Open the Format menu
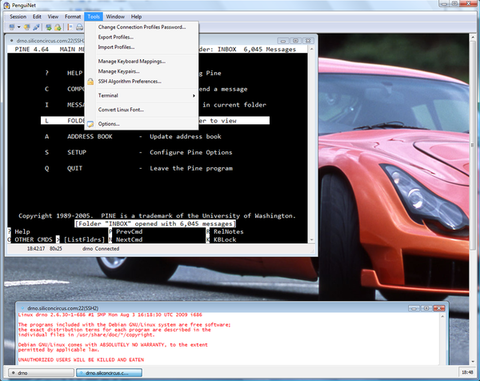 (x=73, y=17)
